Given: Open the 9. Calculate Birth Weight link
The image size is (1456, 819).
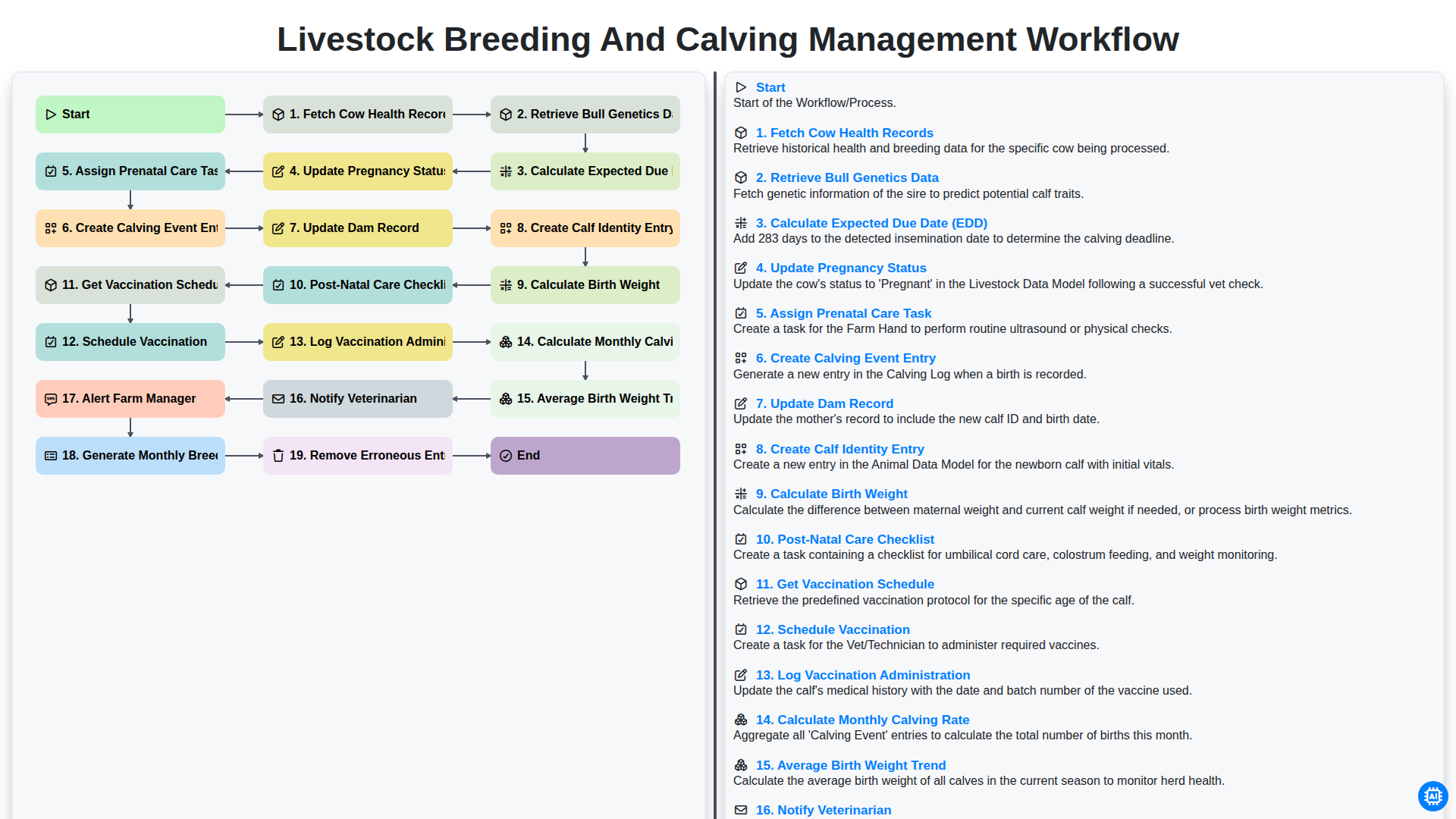Looking at the screenshot, I should [x=832, y=494].
